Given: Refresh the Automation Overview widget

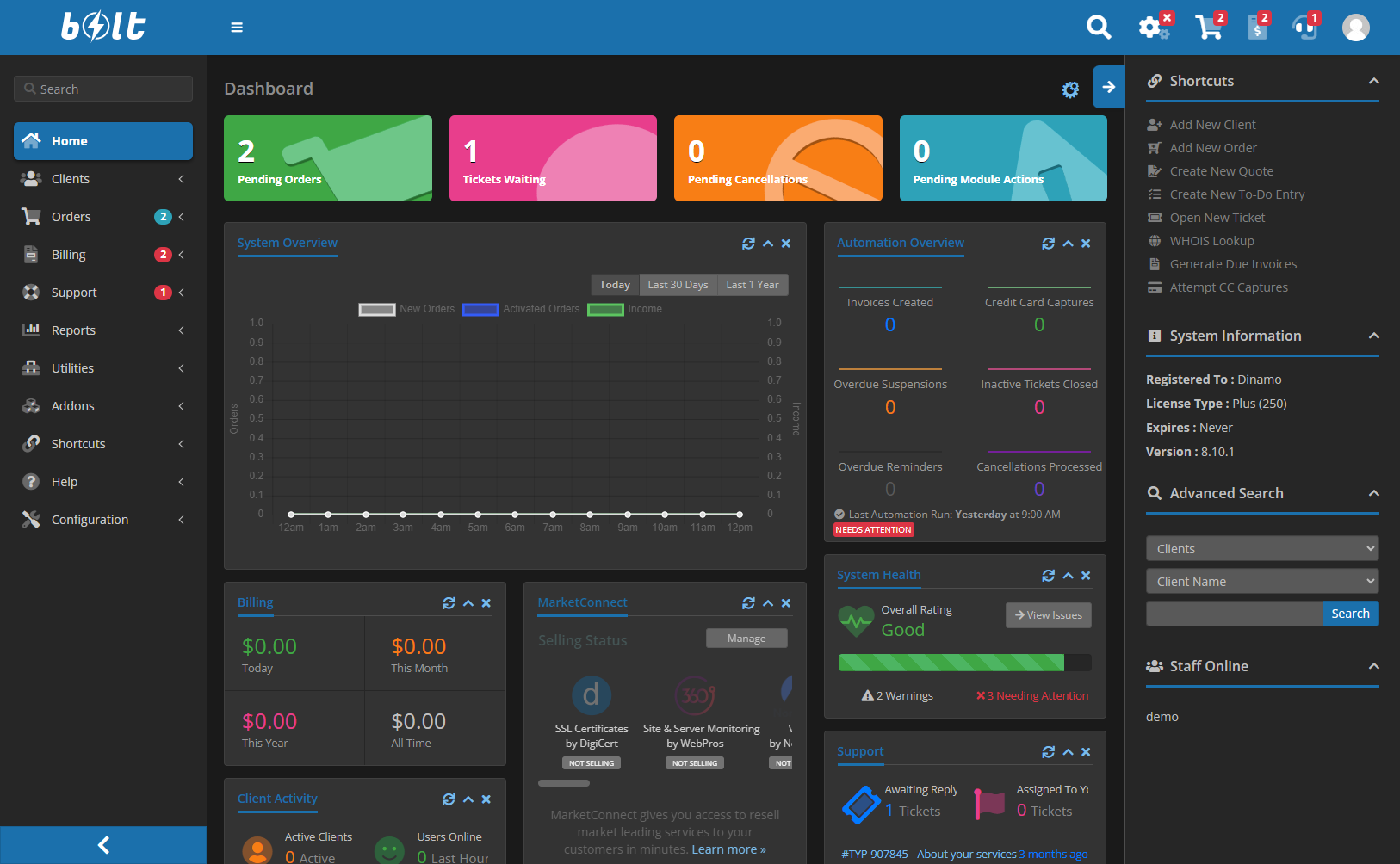Looking at the screenshot, I should pos(1048,244).
